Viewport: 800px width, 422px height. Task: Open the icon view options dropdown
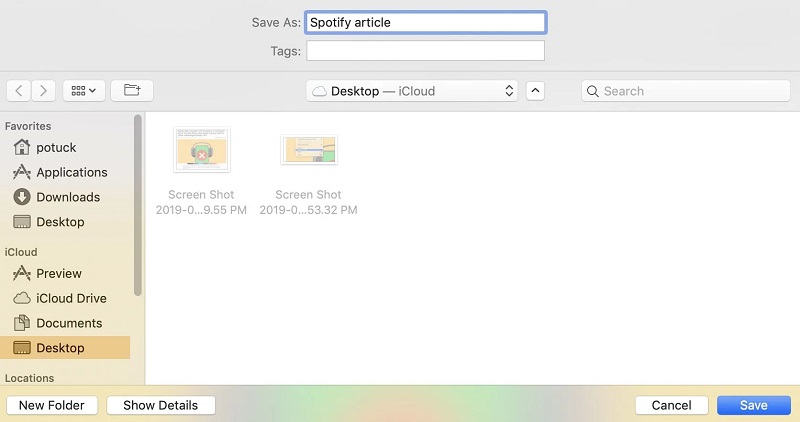[x=84, y=91]
